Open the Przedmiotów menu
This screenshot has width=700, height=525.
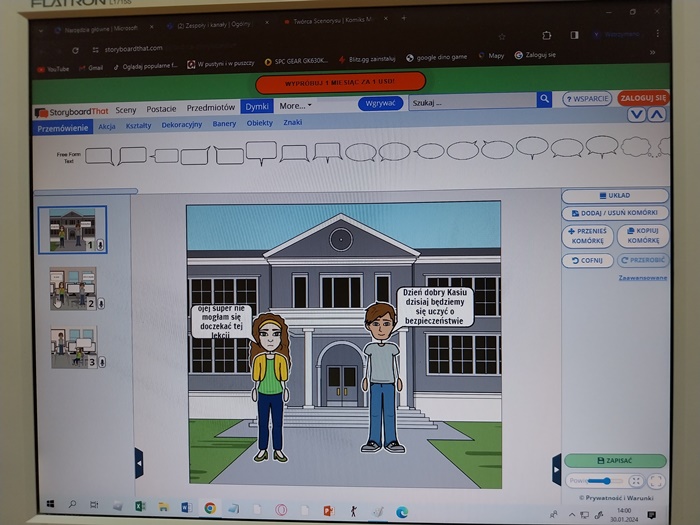pyautogui.click(x=211, y=108)
